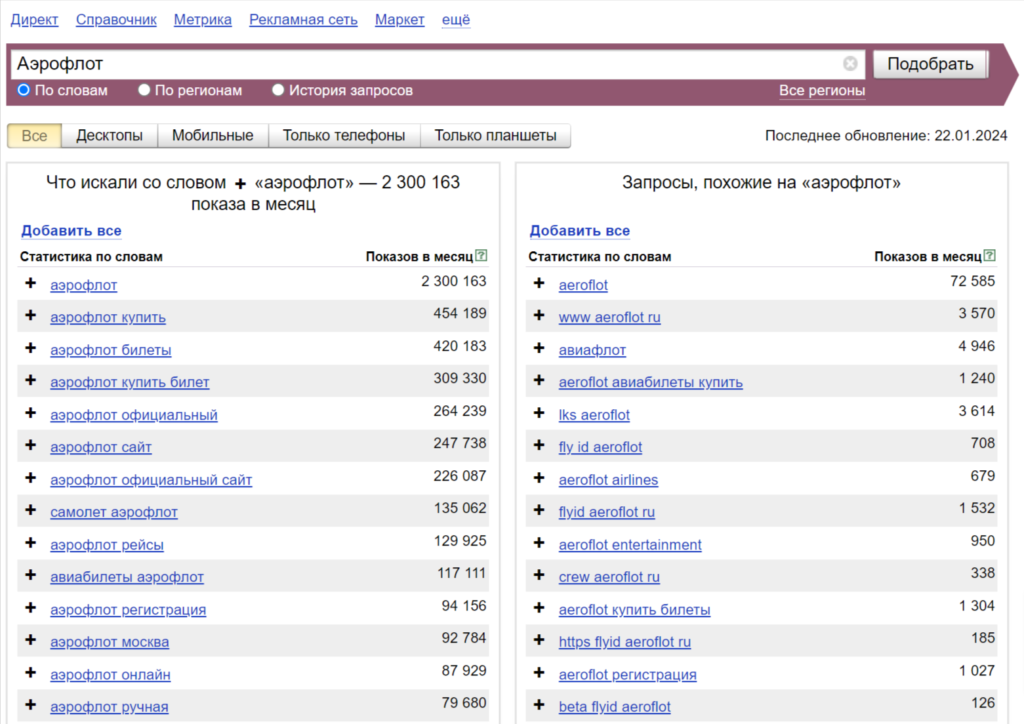Image resolution: width=1024 pixels, height=724 pixels.
Task: Switch to the Все devices tab
Action: pos(35,136)
